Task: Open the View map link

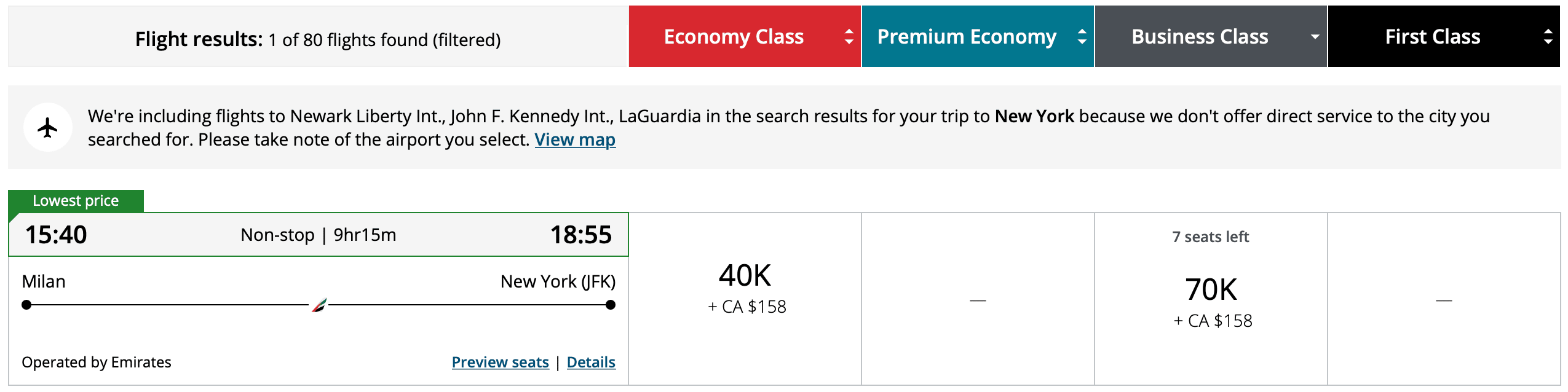Action: [x=574, y=140]
